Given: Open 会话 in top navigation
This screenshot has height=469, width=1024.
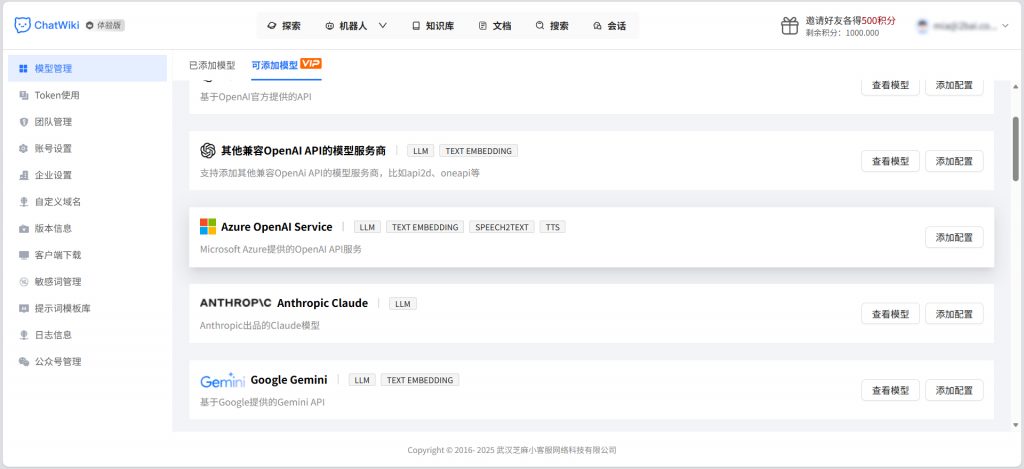Looking at the screenshot, I should 609,26.
